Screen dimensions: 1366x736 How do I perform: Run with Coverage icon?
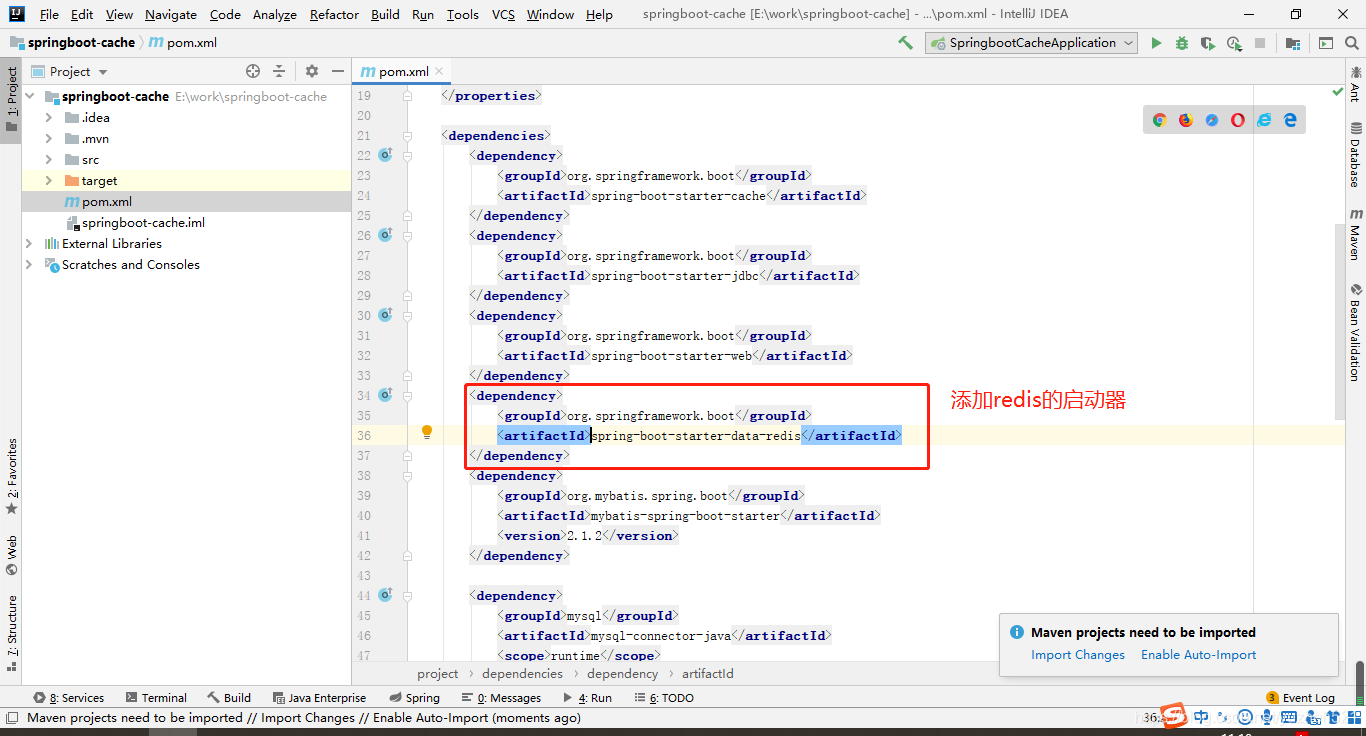(1208, 43)
